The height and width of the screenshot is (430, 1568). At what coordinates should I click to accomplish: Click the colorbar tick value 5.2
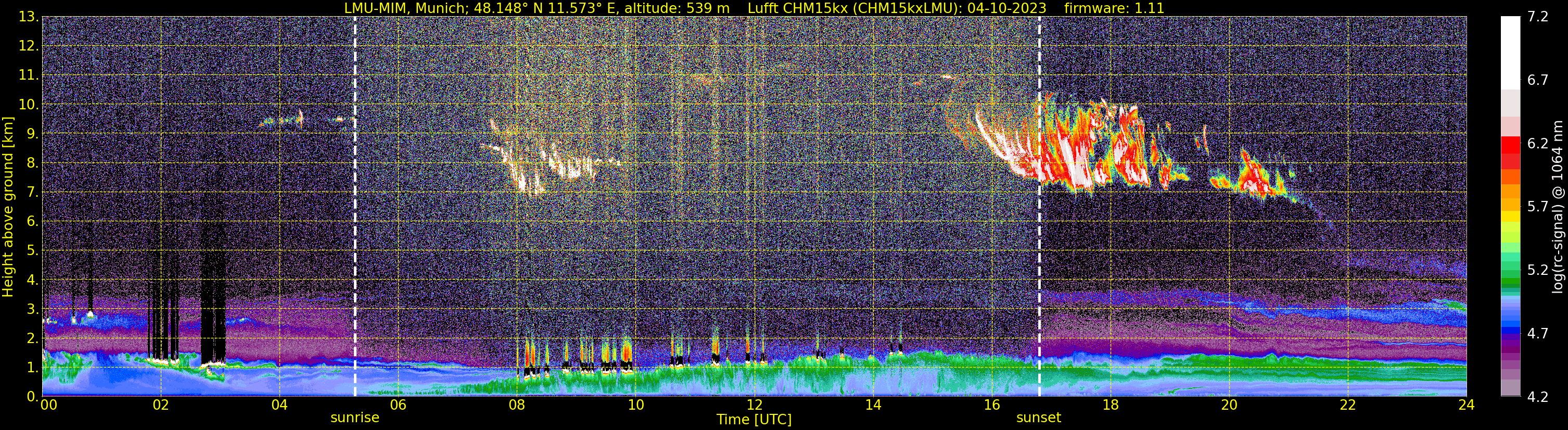[1538, 270]
